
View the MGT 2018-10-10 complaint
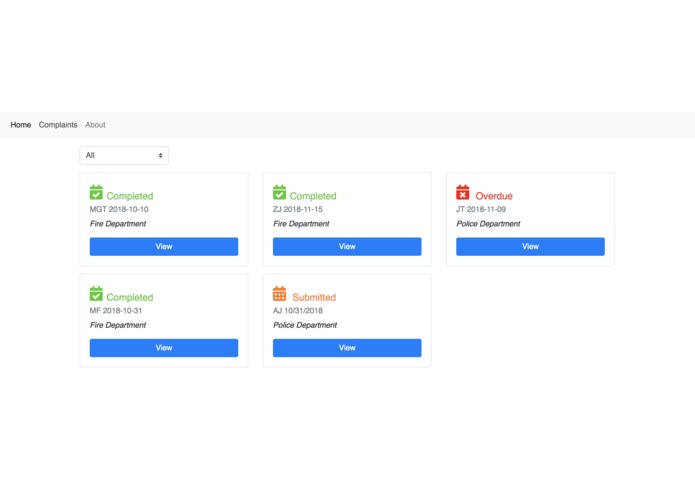click(x=164, y=246)
